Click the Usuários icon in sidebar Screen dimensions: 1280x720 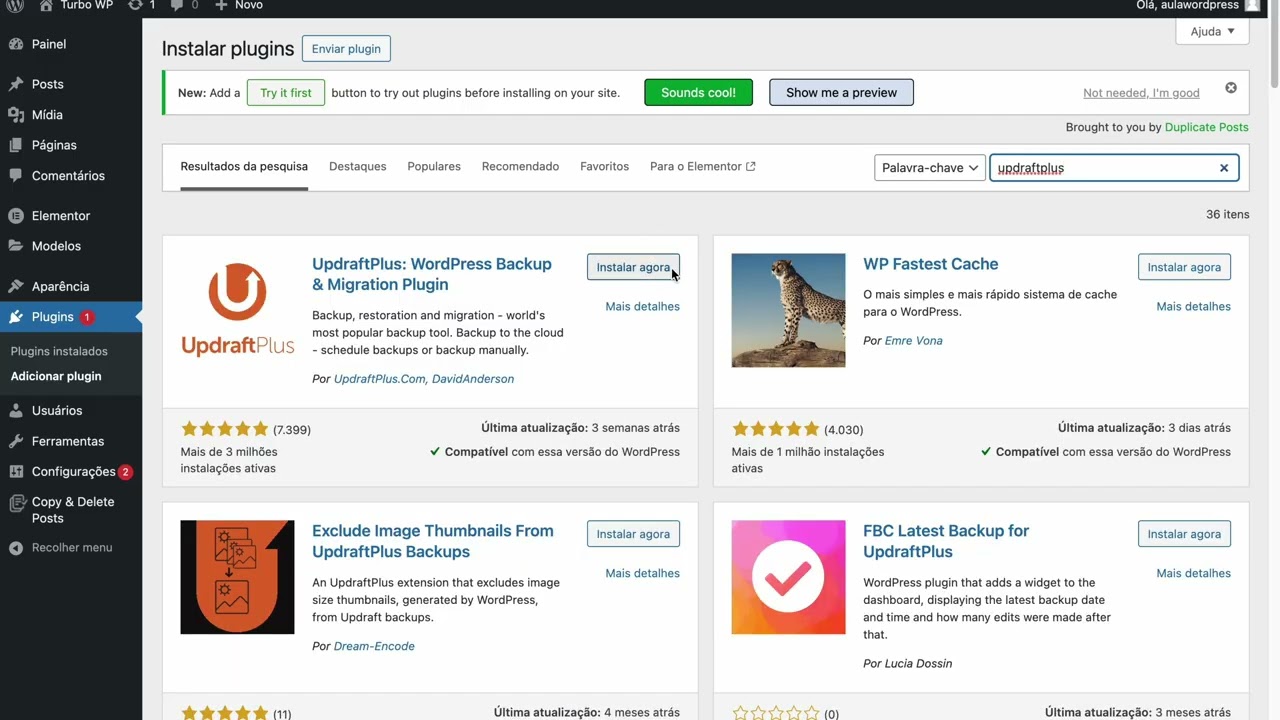tap(15, 411)
